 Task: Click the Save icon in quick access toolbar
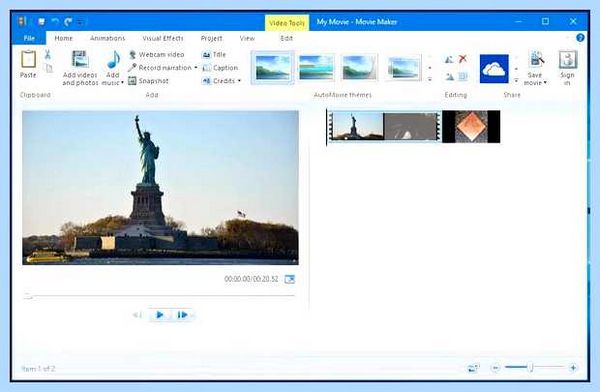(x=41, y=22)
